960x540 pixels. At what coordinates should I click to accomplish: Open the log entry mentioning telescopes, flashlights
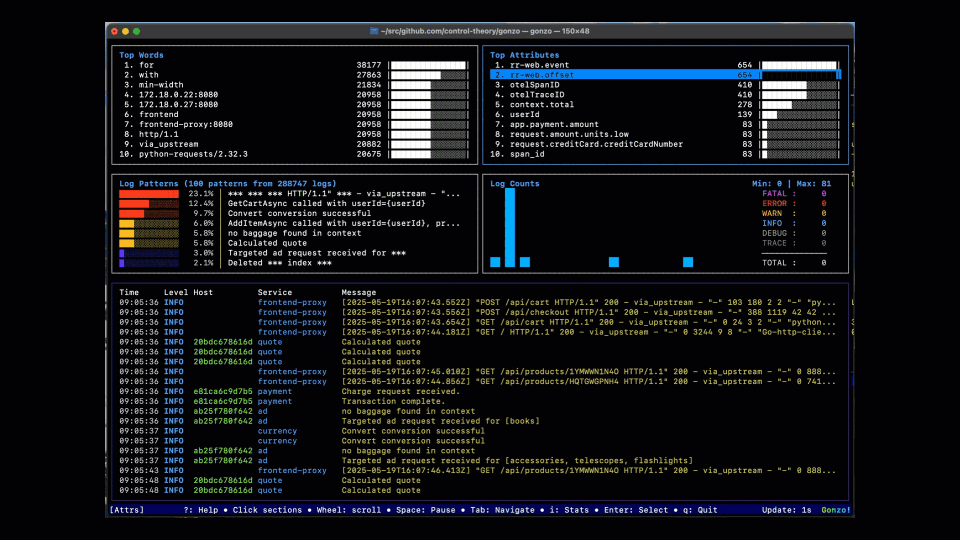click(x=406, y=460)
